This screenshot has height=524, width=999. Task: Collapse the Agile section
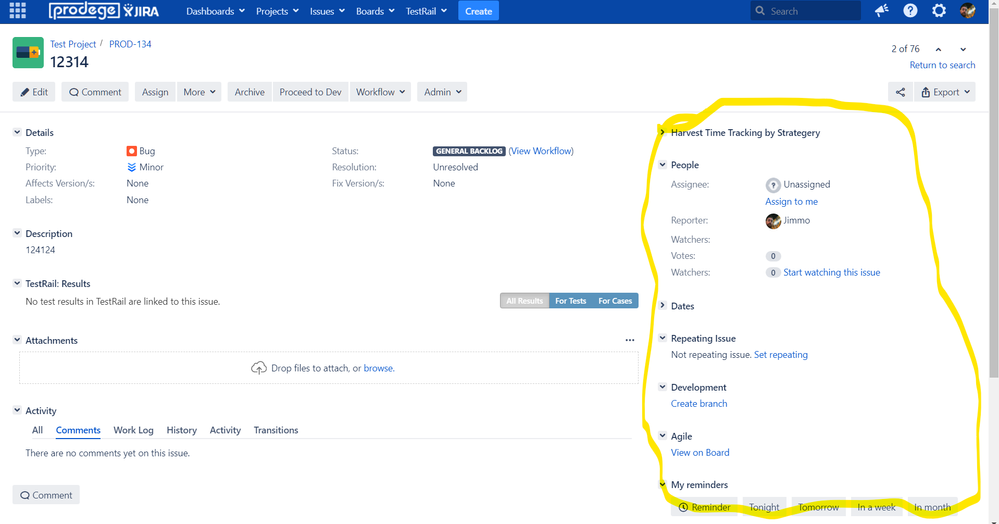pos(663,435)
